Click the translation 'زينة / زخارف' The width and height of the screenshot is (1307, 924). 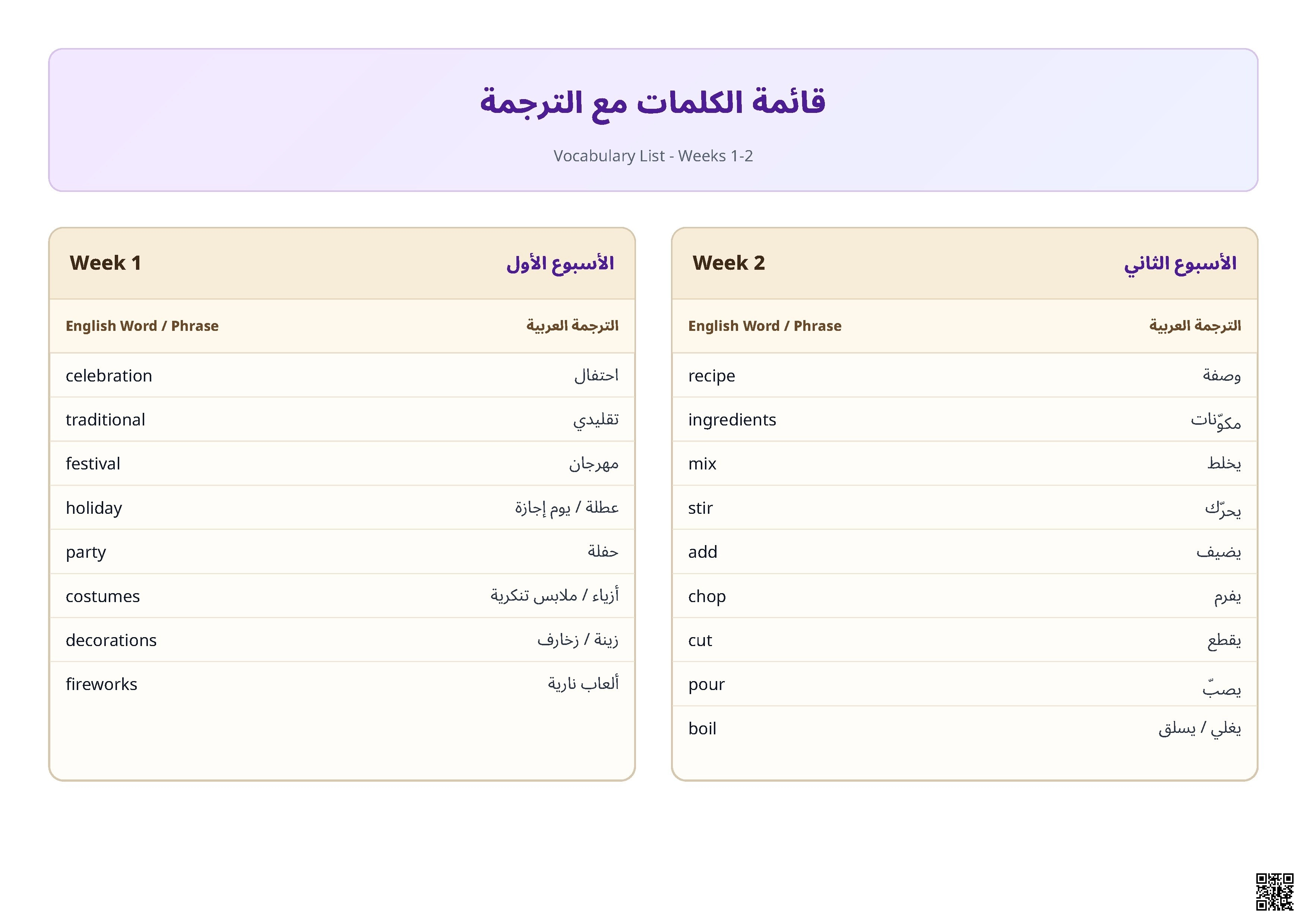[578, 640]
